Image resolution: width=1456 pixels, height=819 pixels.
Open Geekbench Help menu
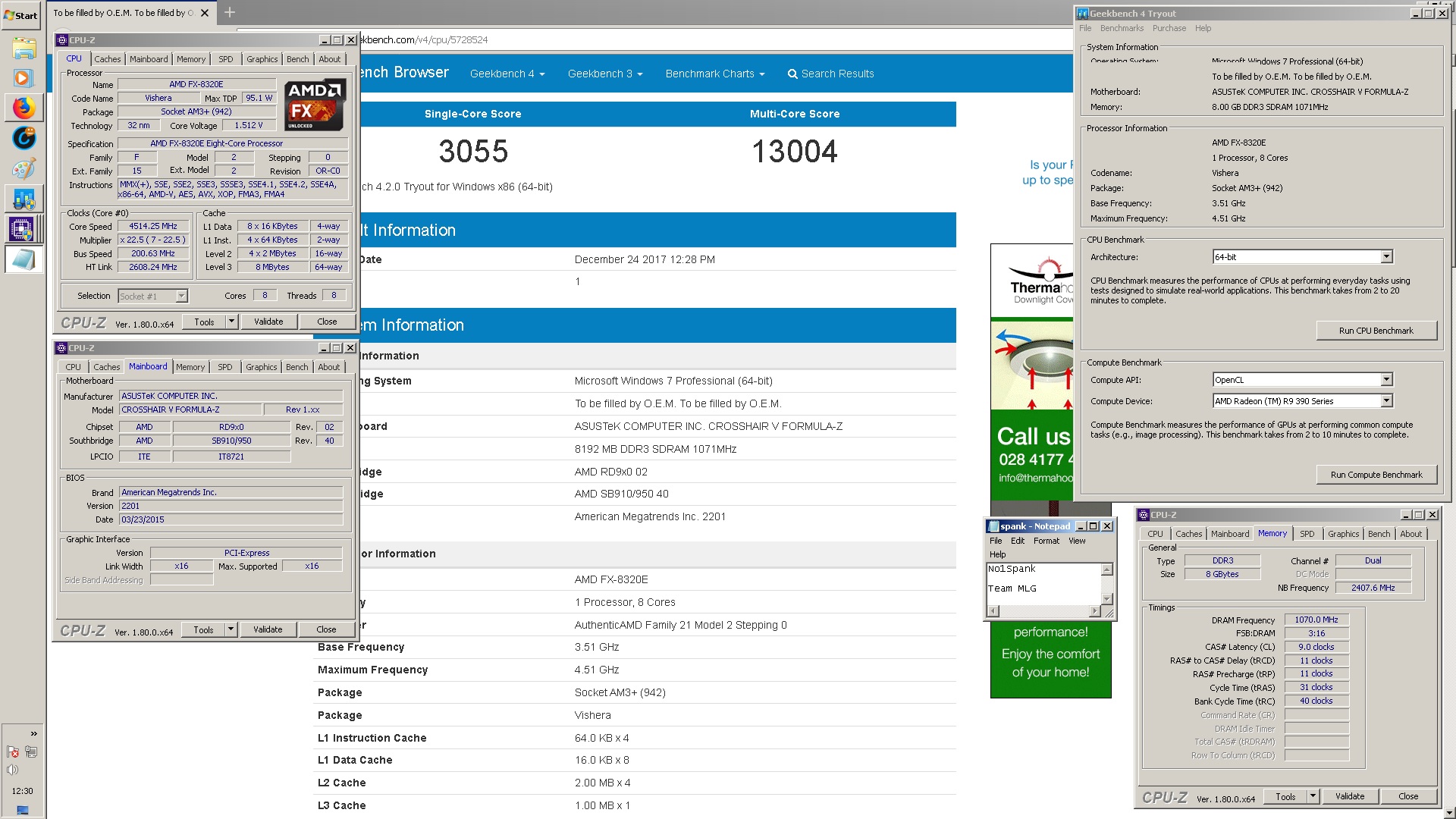click(x=1203, y=28)
